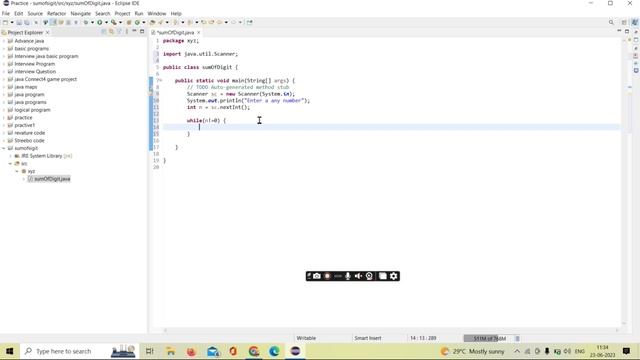640x360 pixels.
Task: Open File Explorer from the taskbar
Action: [x=171, y=351]
